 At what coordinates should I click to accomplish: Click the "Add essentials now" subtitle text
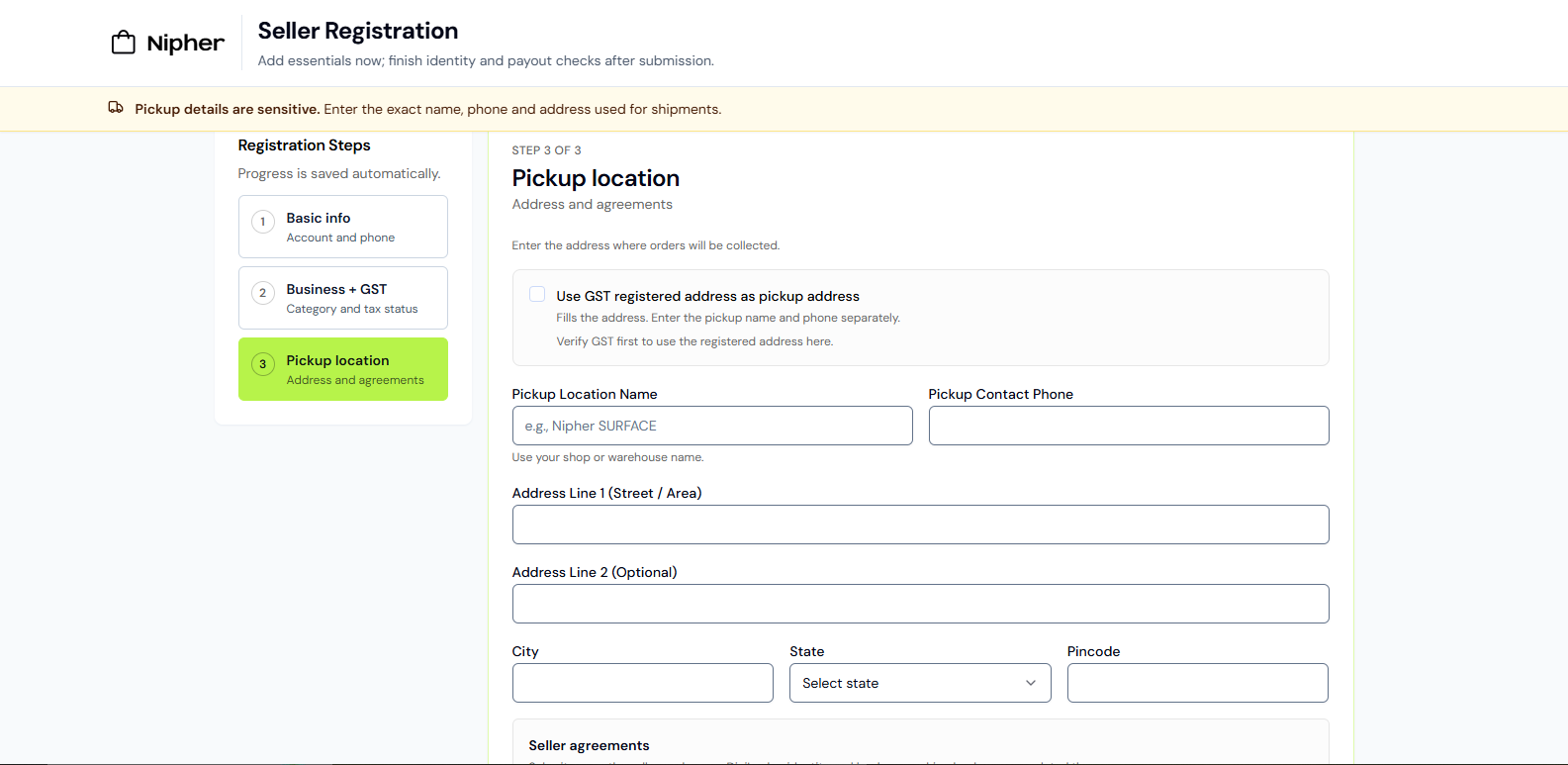point(486,60)
